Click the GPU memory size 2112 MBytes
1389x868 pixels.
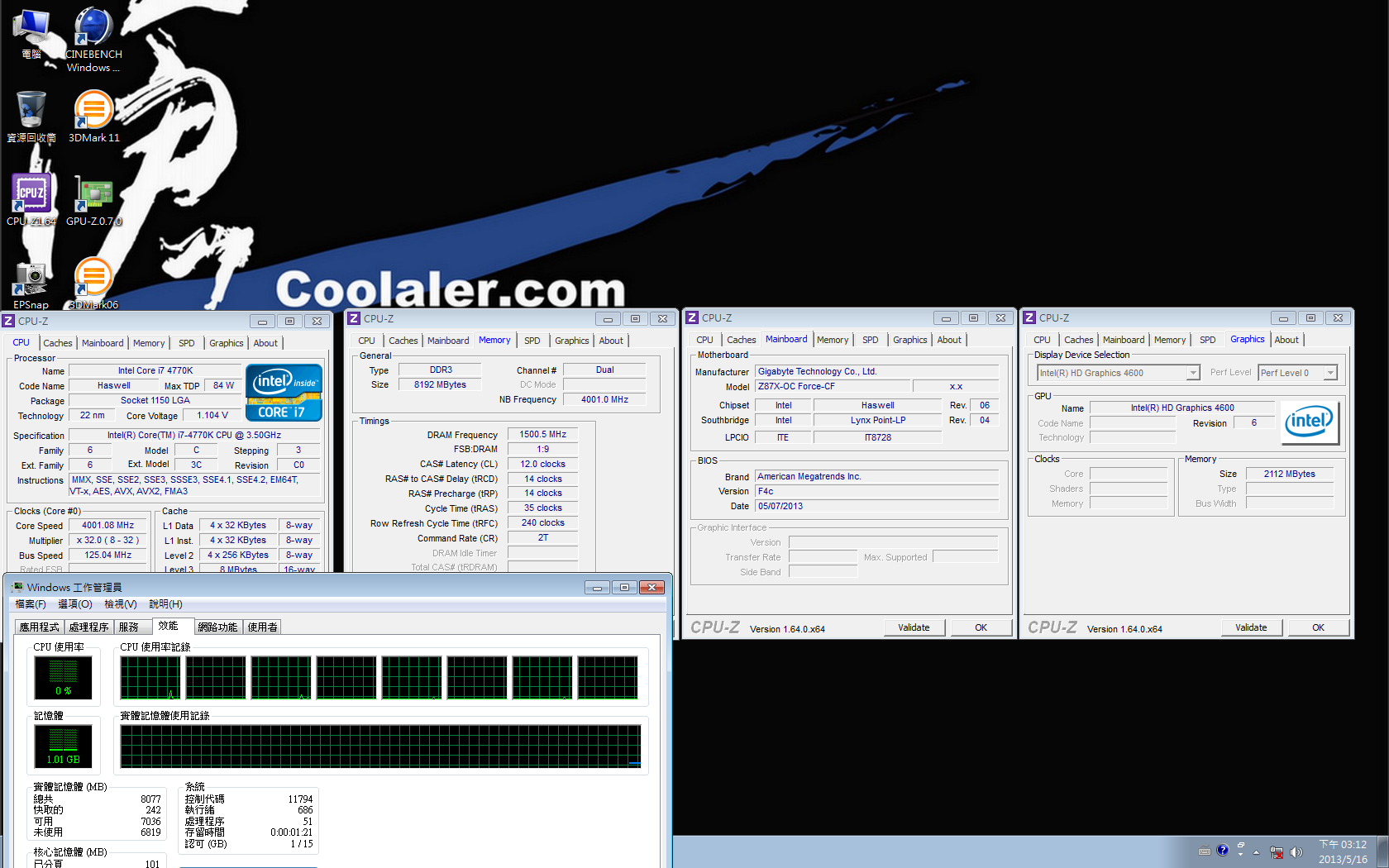pyautogui.click(x=1289, y=475)
